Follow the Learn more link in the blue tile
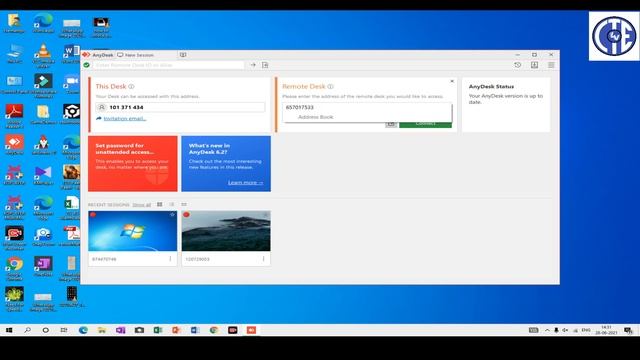The width and height of the screenshot is (640, 360). [x=245, y=182]
